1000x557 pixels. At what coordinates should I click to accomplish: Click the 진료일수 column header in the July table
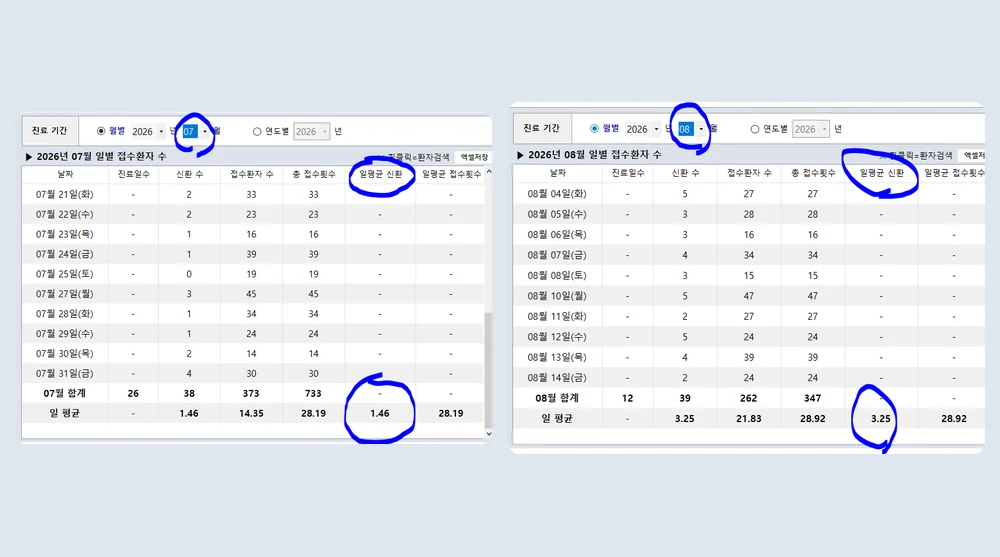point(133,174)
